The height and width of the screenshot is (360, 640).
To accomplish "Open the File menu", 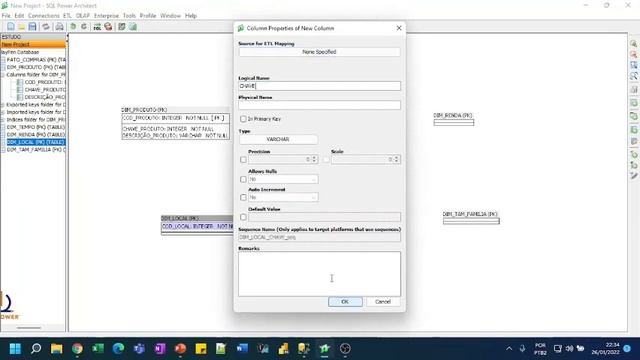I will pos(6,16).
